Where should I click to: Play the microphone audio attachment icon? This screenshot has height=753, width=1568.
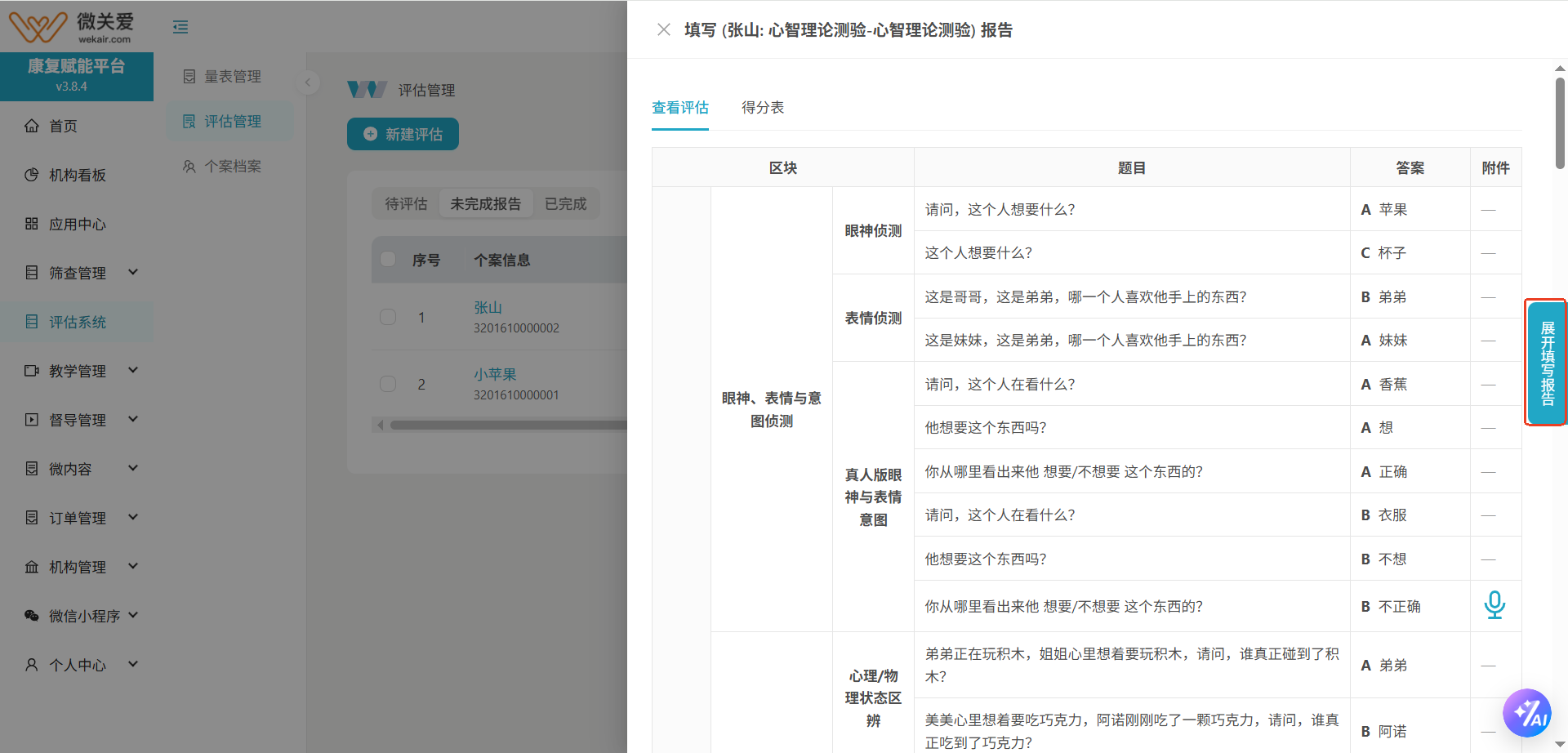(x=1495, y=605)
